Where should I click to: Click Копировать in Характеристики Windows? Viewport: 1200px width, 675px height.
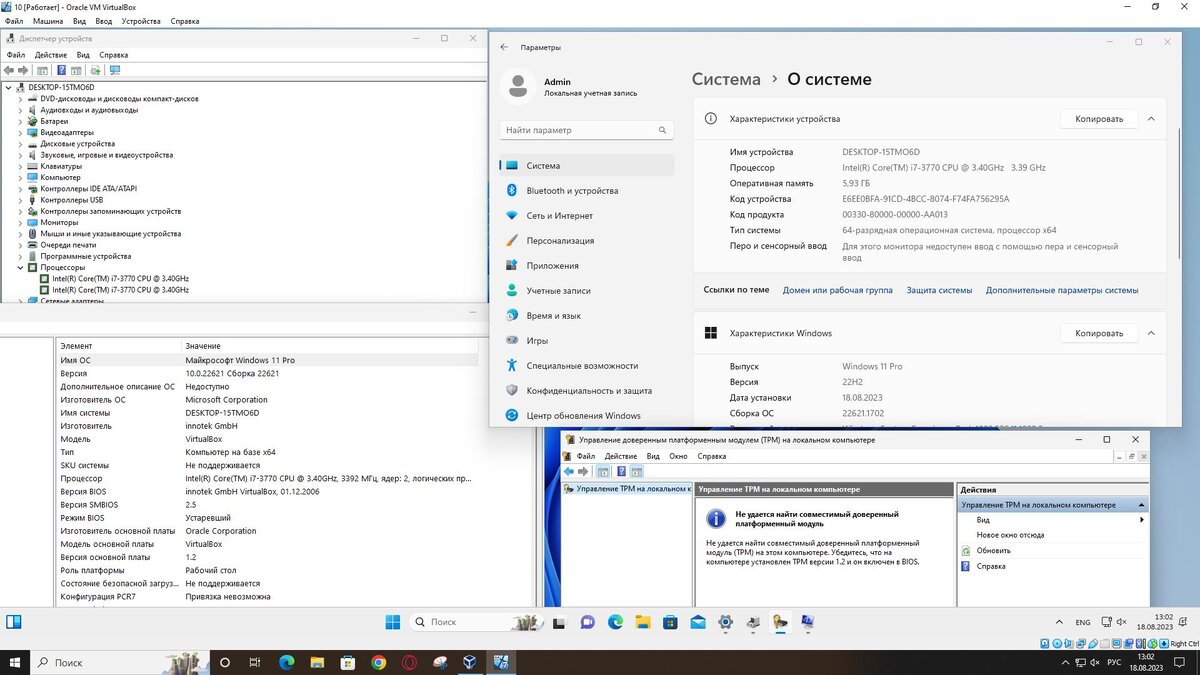[x=1099, y=333]
